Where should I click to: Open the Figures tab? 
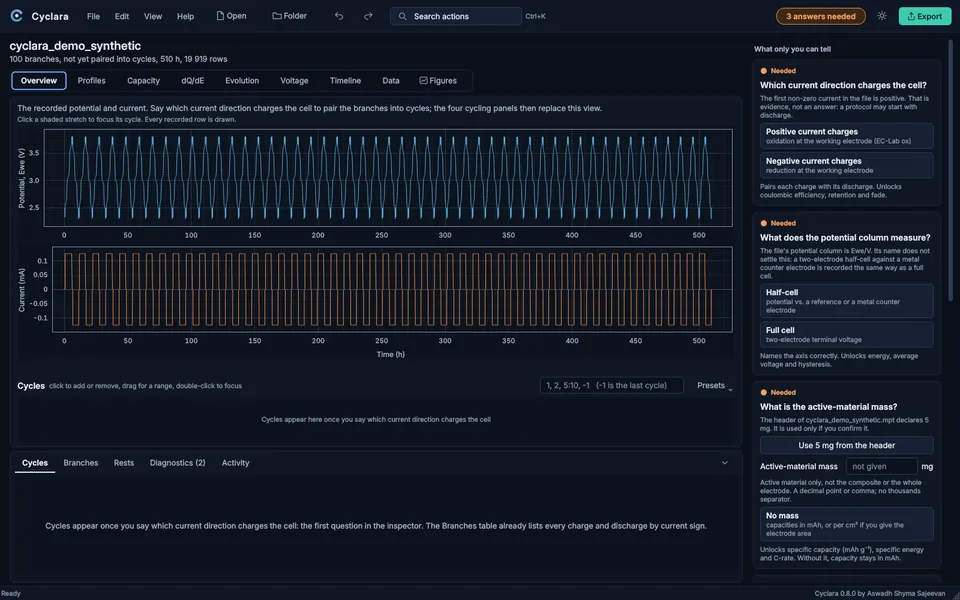(x=438, y=80)
